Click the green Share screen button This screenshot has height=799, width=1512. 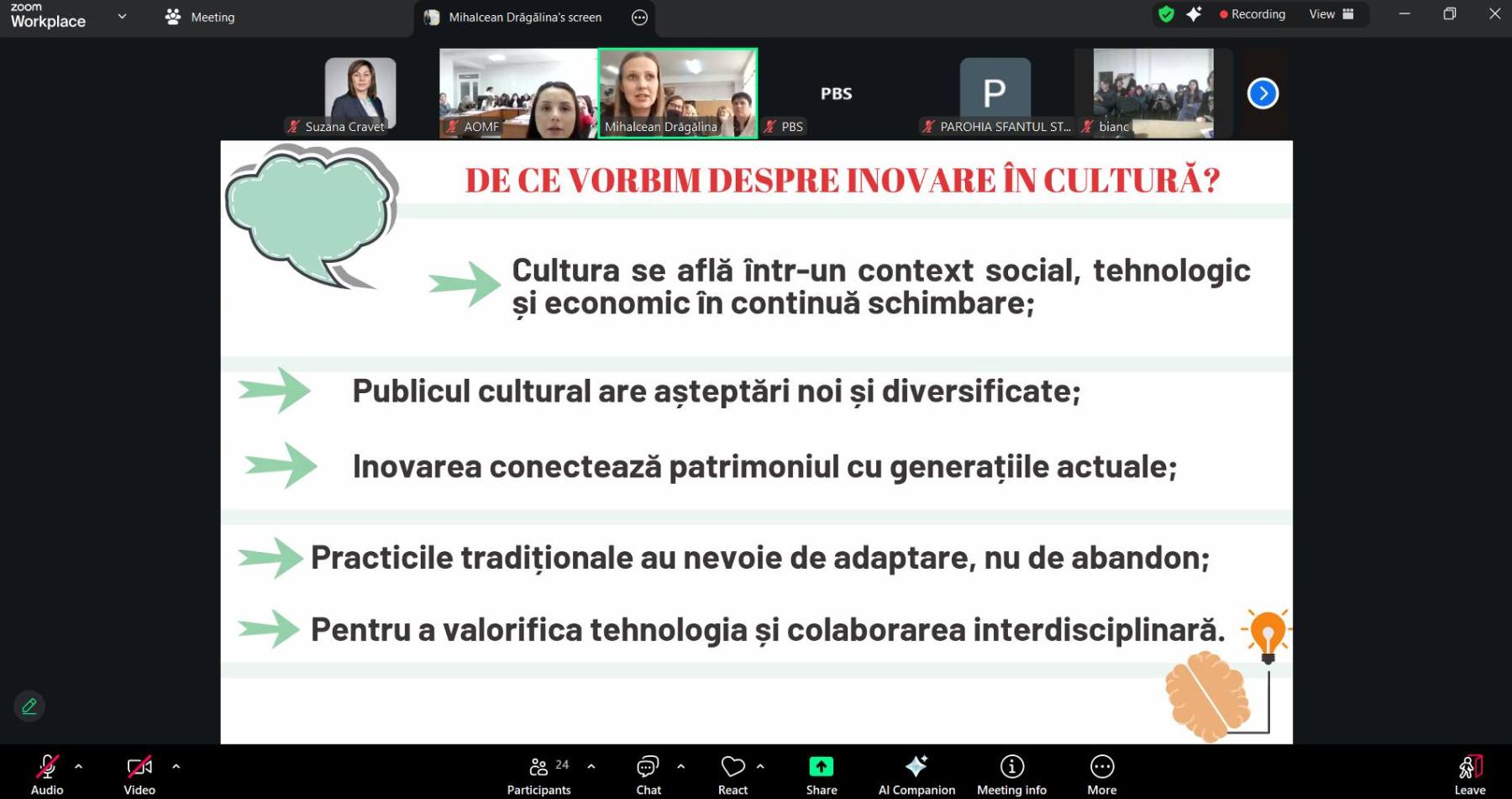821,773
